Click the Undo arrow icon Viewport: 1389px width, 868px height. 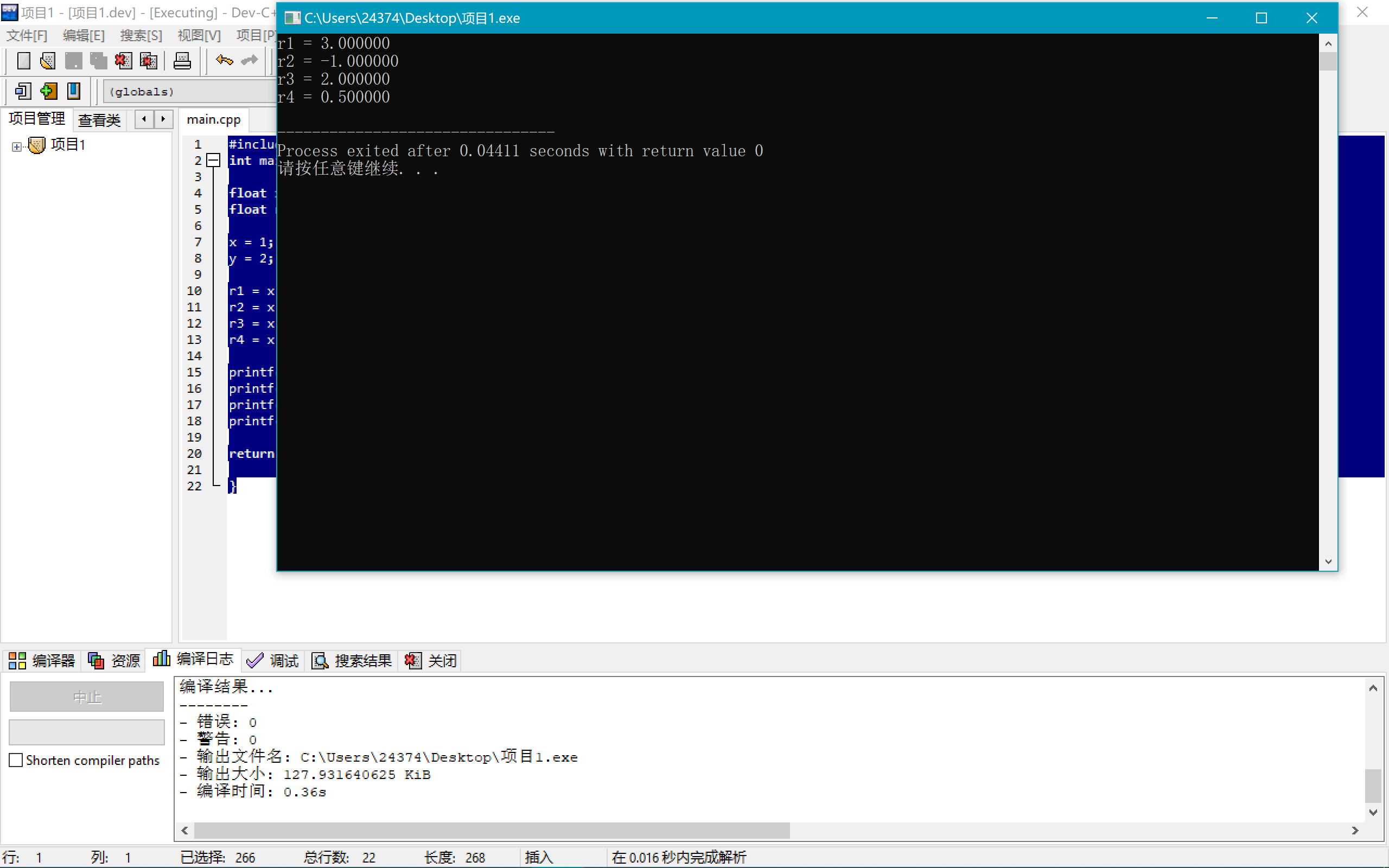click(x=224, y=60)
